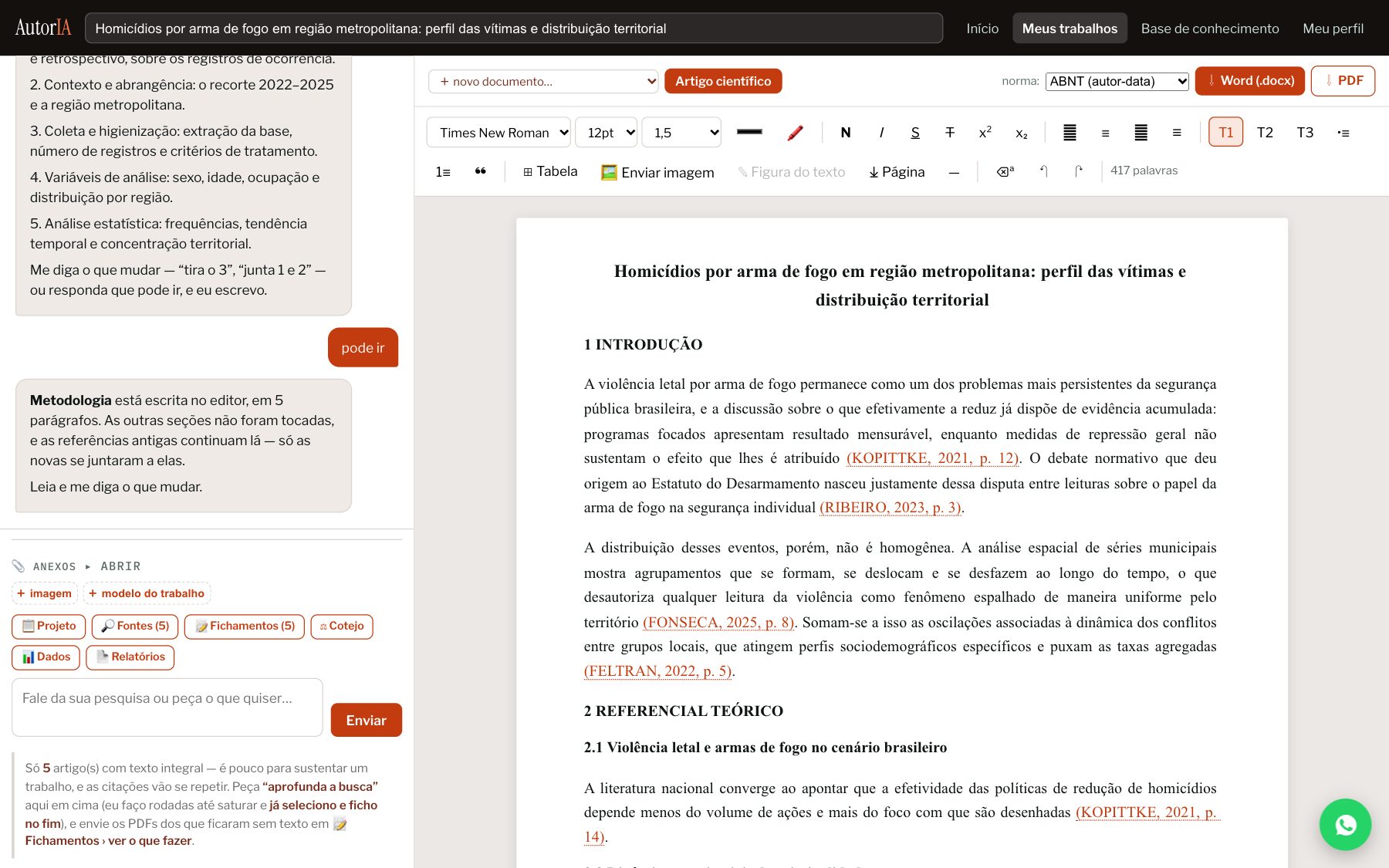Insert a horizontal rule dash
Image resolution: width=1389 pixels, height=868 pixels.
pos(954,172)
